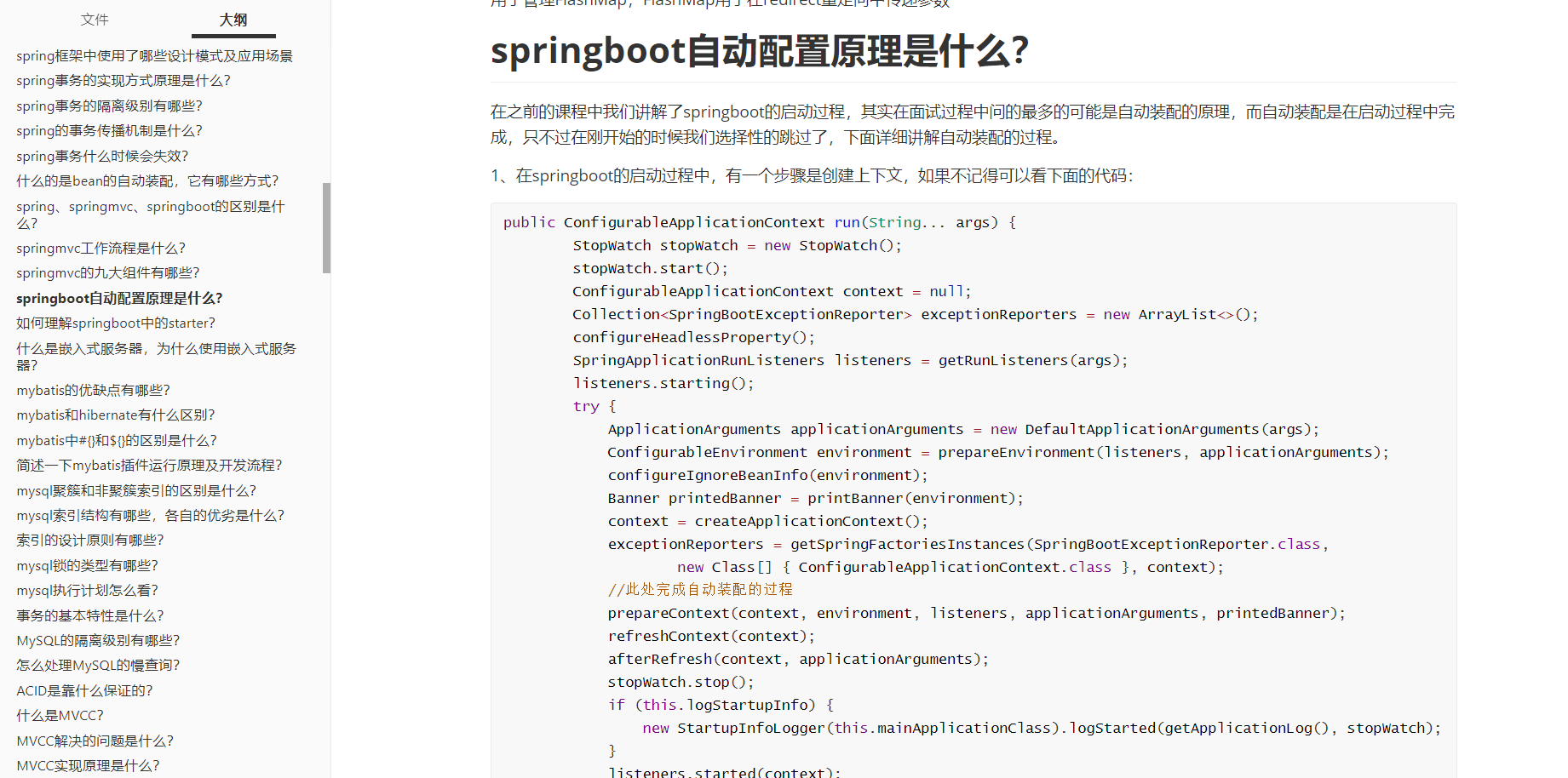Click the sentence 1、在springboot的启动过程中
The image size is (1568, 778).
tap(812, 175)
